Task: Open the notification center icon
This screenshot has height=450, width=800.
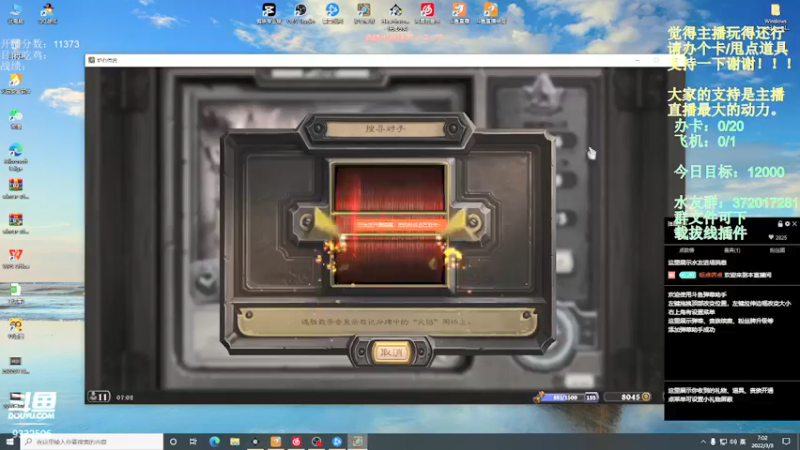Action: tap(786, 441)
